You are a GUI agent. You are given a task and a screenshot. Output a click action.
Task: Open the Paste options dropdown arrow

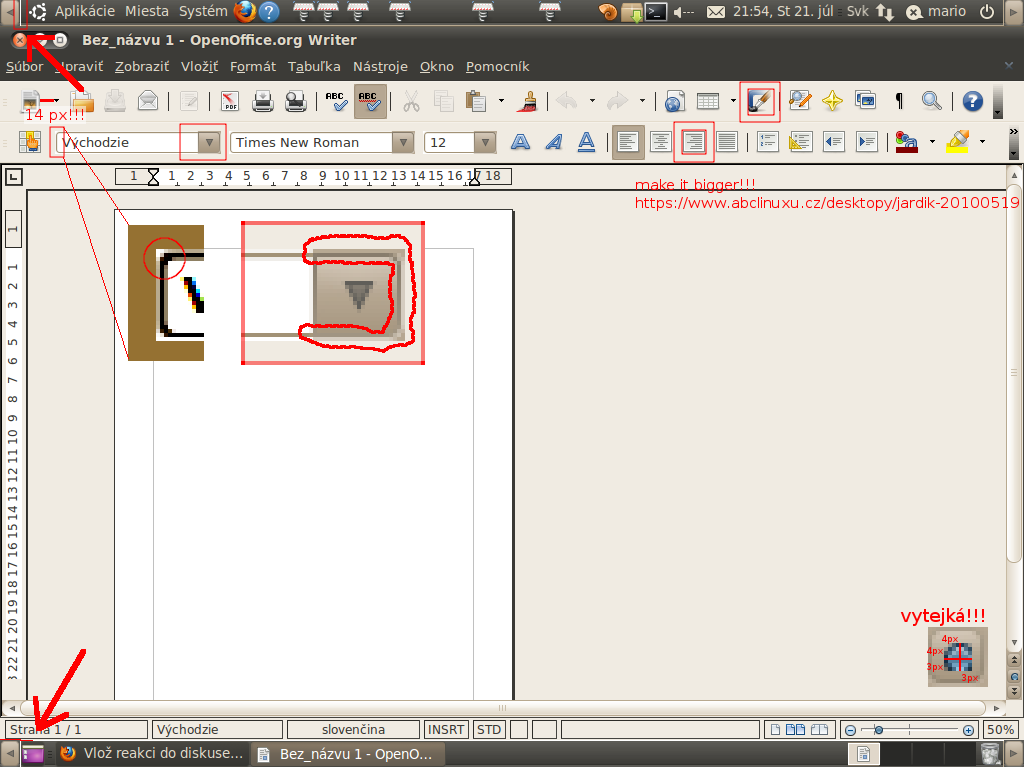click(x=501, y=101)
